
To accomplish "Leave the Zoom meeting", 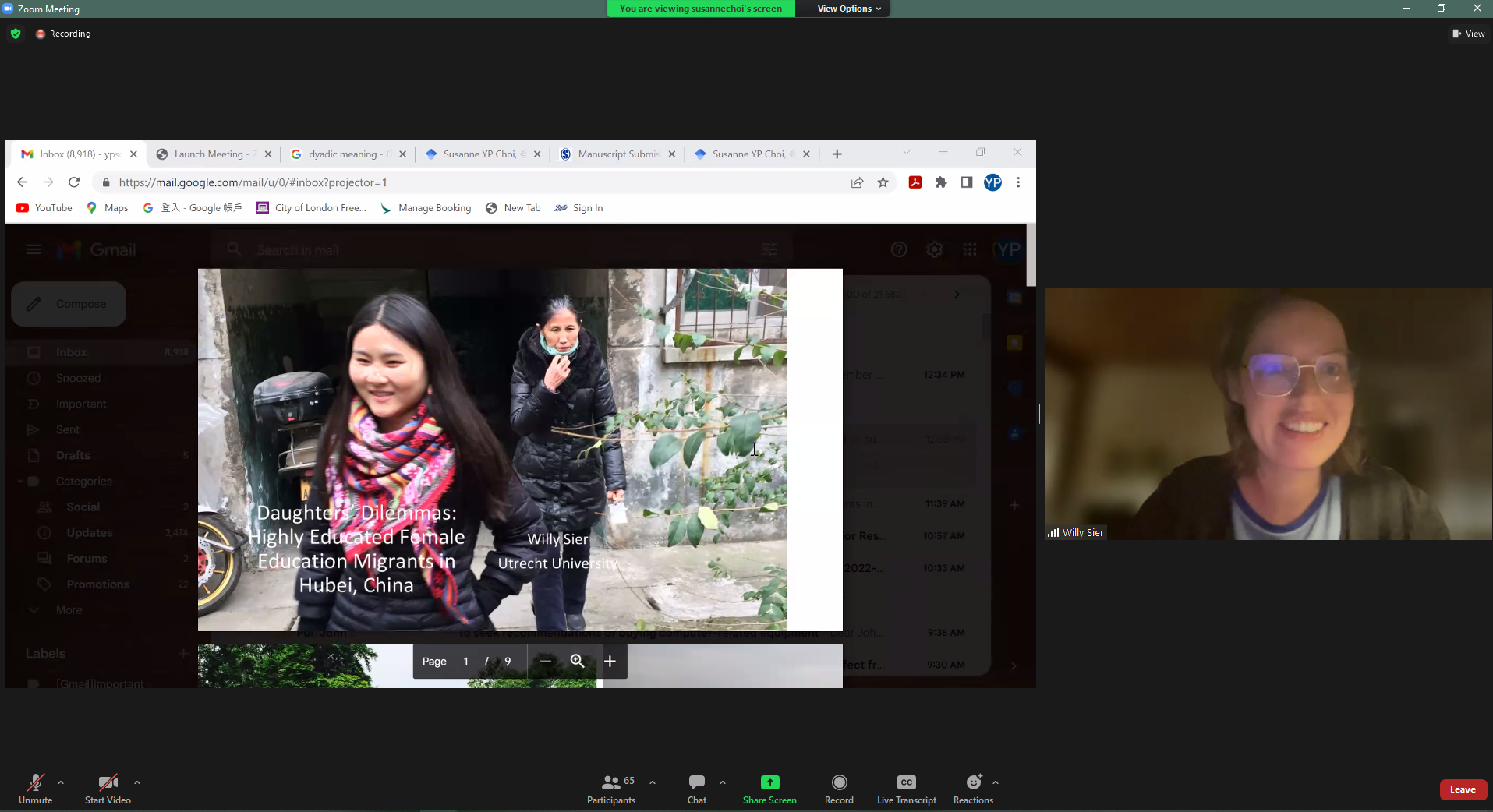I will point(1463,789).
